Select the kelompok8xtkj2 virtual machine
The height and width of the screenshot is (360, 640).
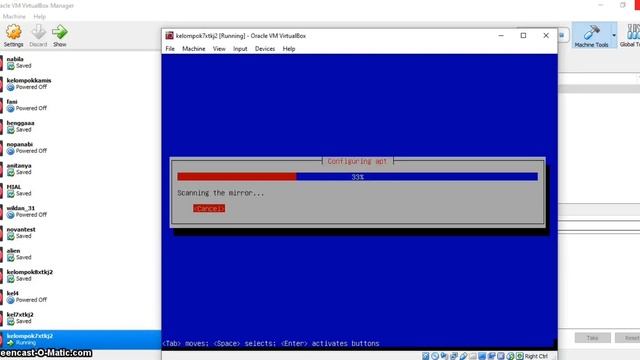click(x=80, y=275)
